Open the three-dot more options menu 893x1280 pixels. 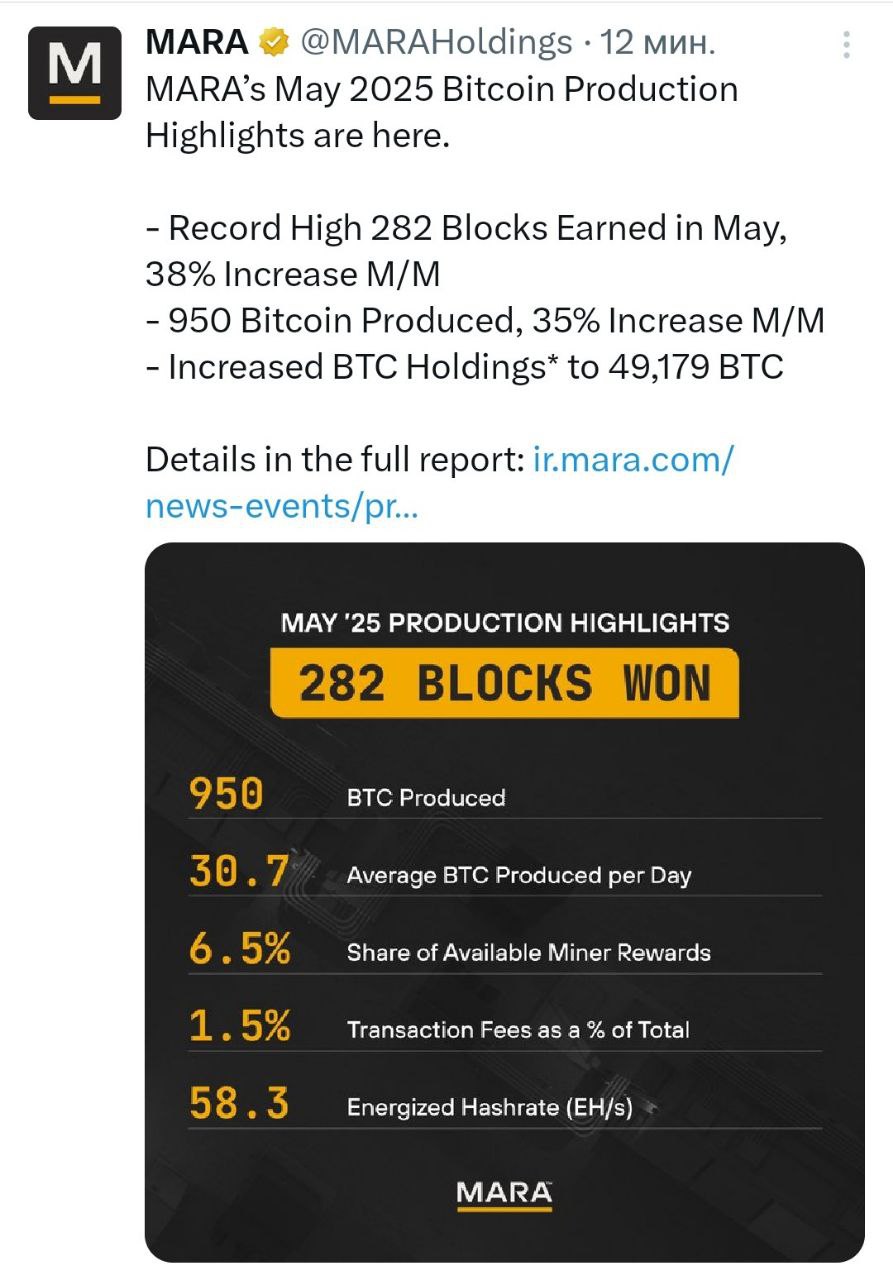point(846,46)
